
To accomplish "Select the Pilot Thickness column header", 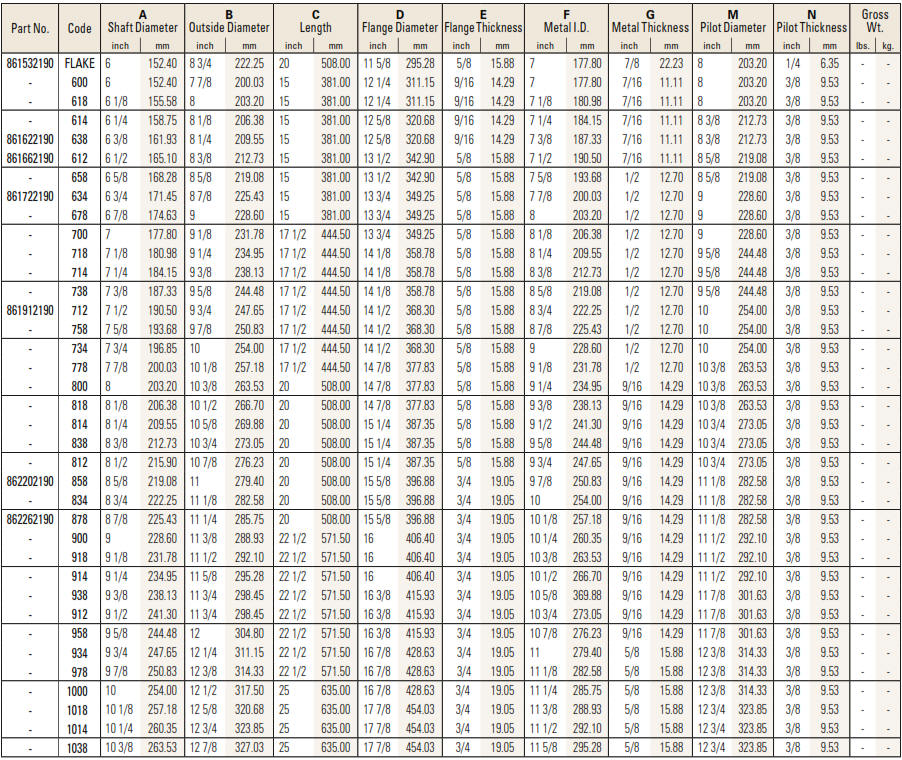I will pos(813,28).
